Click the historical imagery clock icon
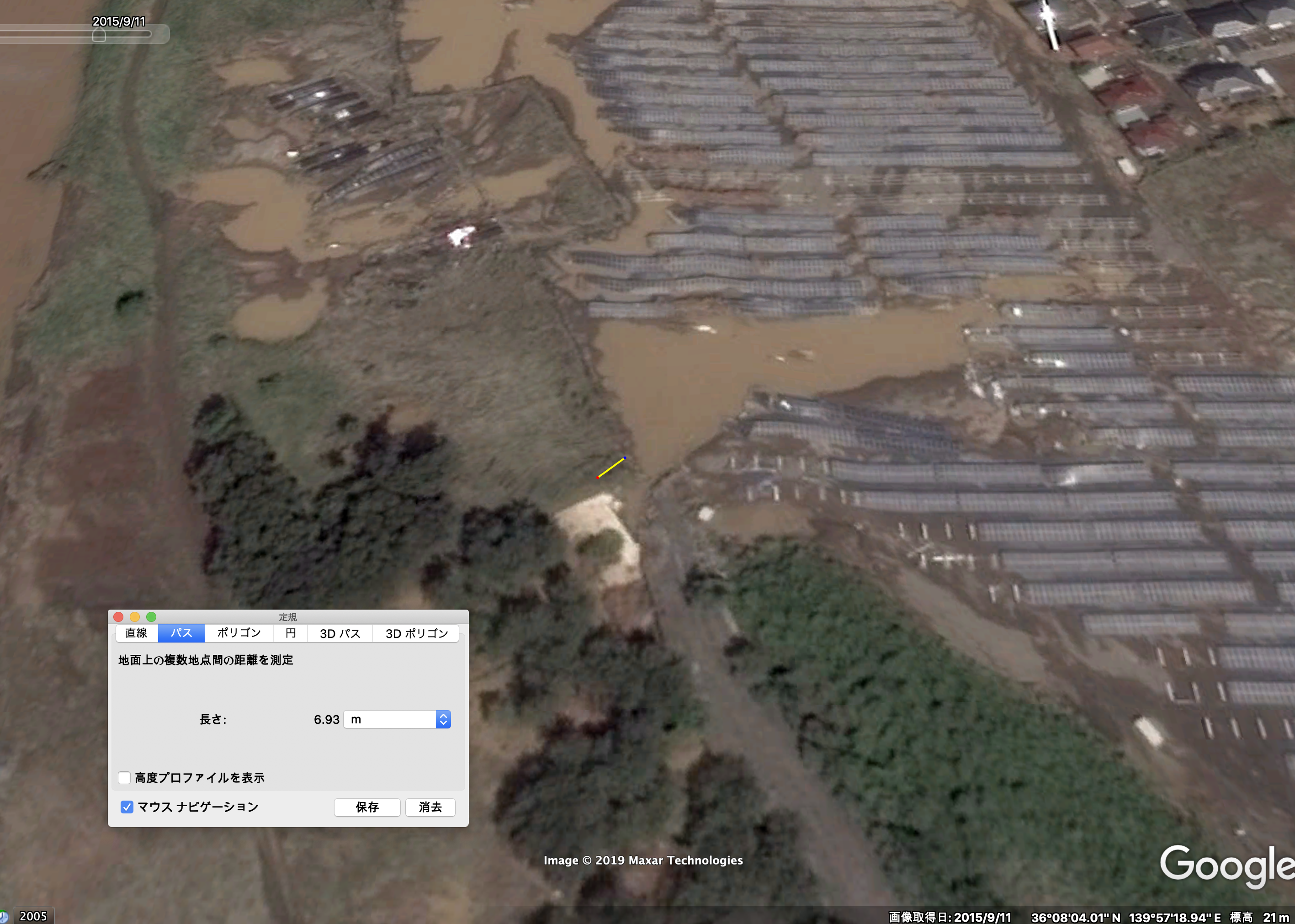This screenshot has width=1295, height=924. 3,917
